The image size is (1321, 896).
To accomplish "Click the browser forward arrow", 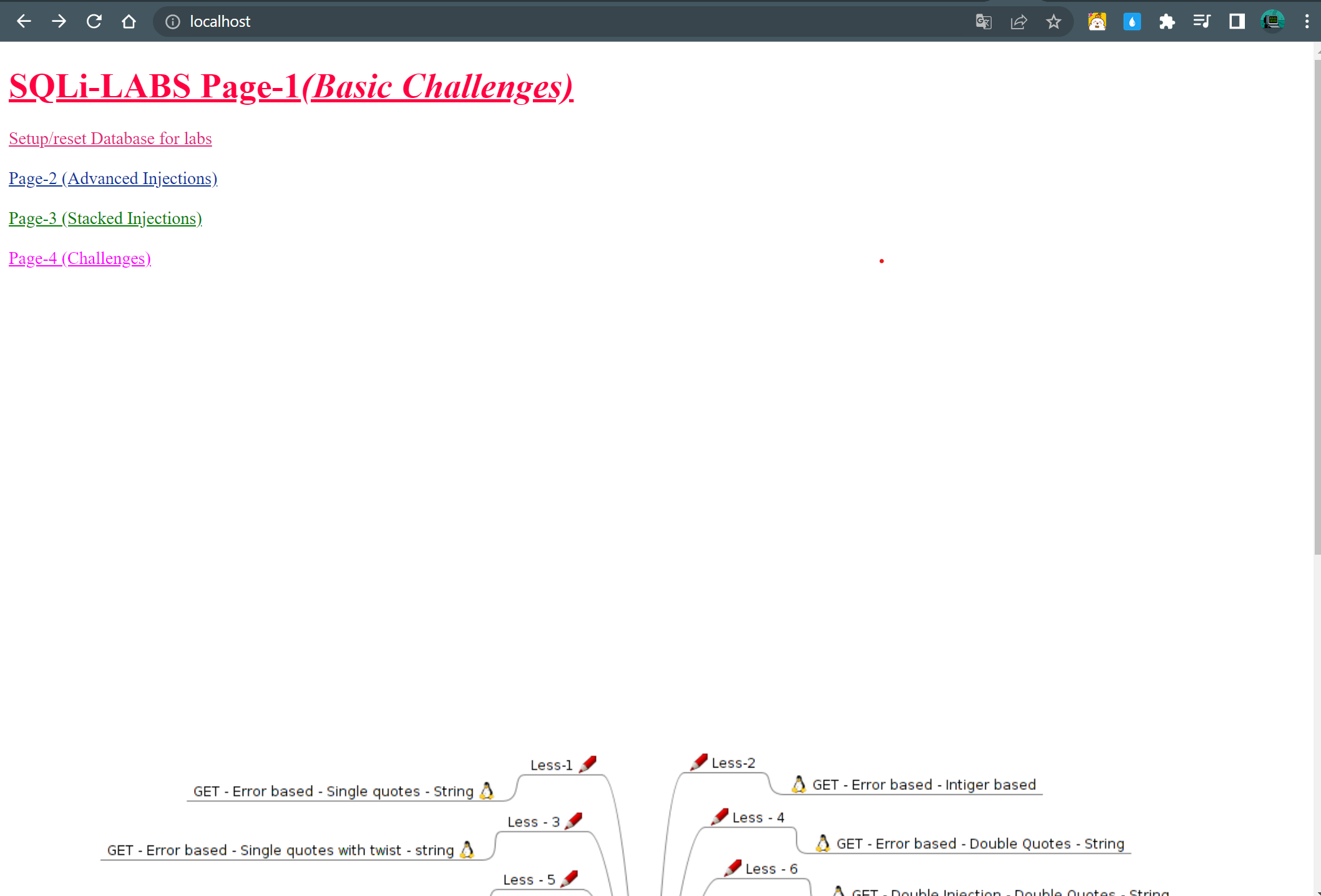I will click(59, 21).
